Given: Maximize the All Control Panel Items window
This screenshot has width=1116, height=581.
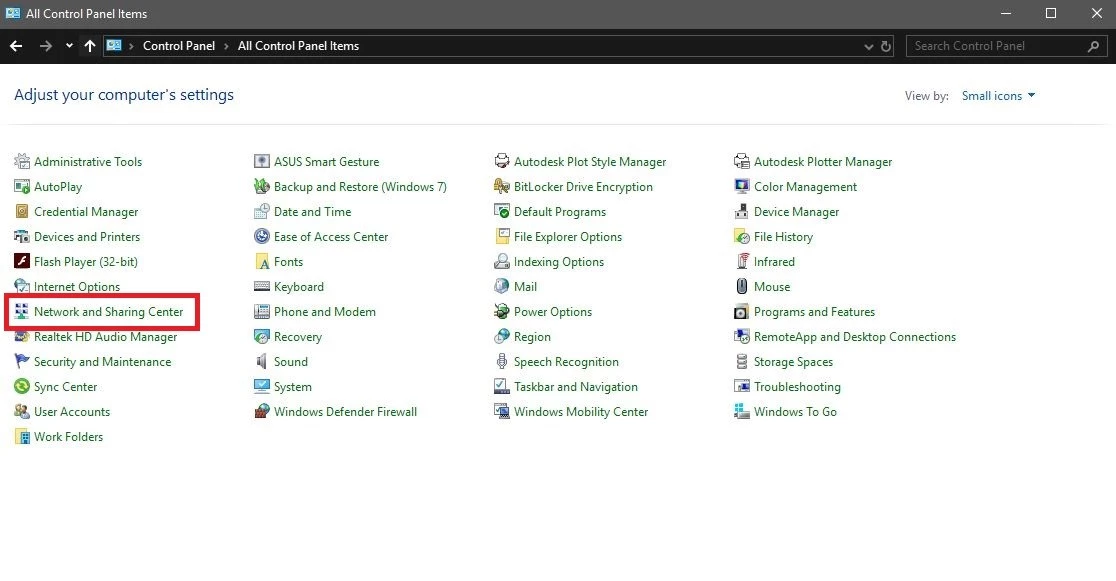Looking at the screenshot, I should point(1051,14).
